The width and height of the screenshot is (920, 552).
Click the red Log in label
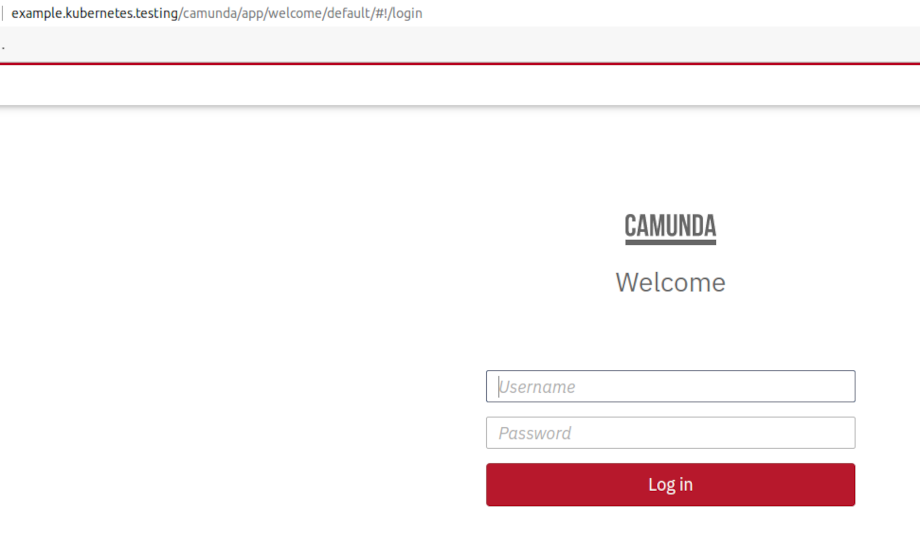670,485
